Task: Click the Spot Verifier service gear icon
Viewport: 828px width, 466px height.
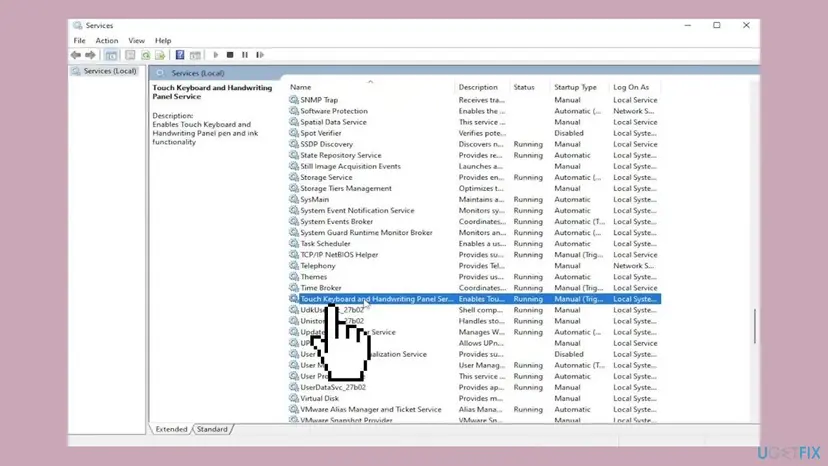Action: click(294, 133)
